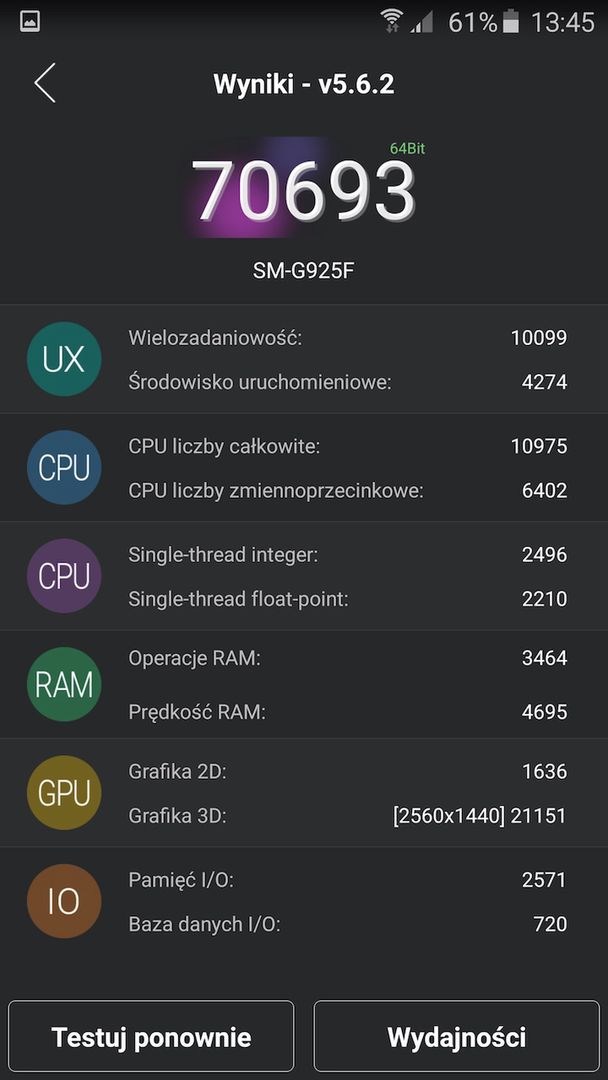Tap the Wyniki - v5.6.2 title

click(304, 85)
